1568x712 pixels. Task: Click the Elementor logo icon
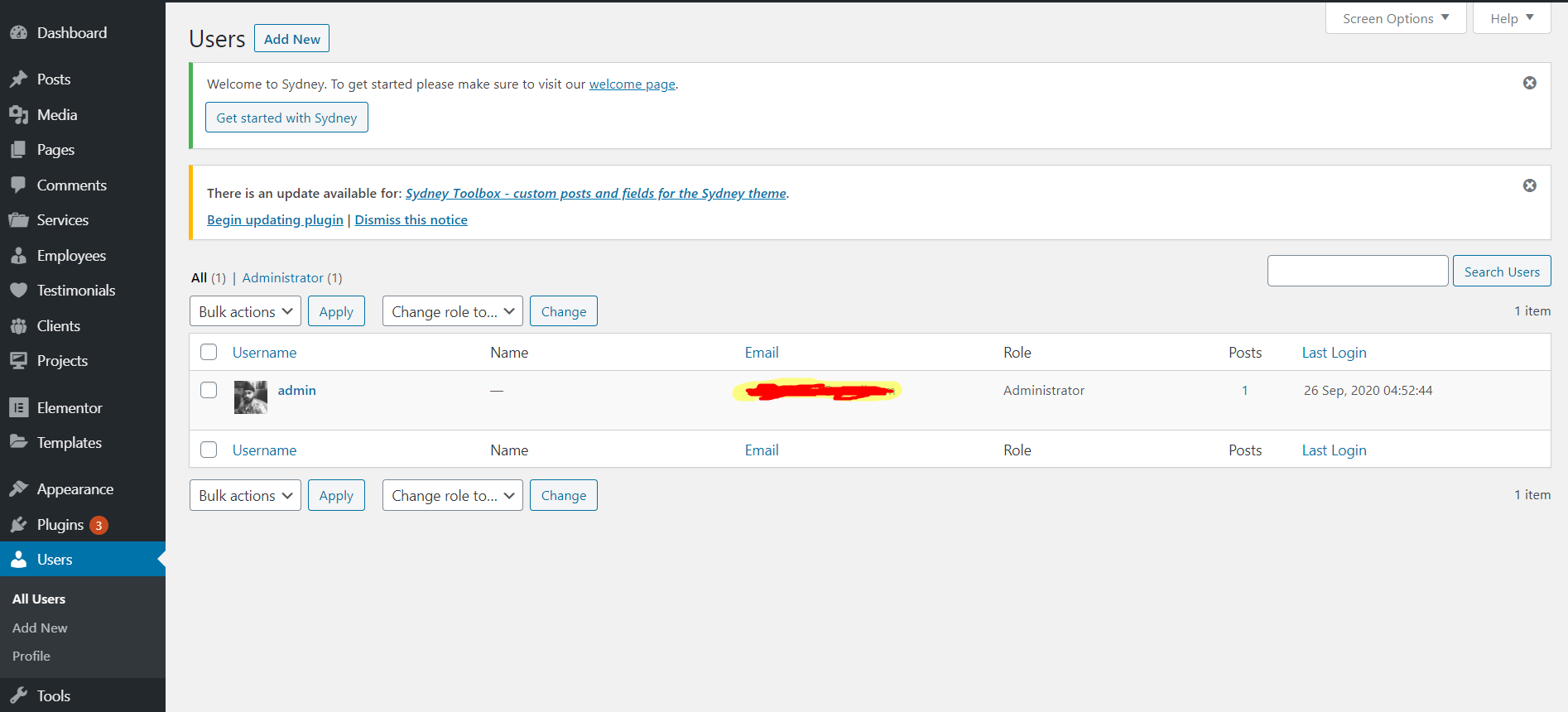click(x=18, y=408)
